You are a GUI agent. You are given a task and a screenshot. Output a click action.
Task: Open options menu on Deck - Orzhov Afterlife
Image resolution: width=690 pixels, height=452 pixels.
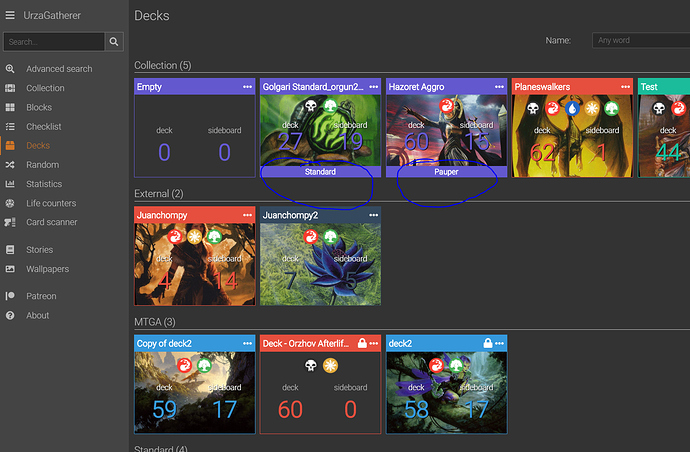click(374, 343)
